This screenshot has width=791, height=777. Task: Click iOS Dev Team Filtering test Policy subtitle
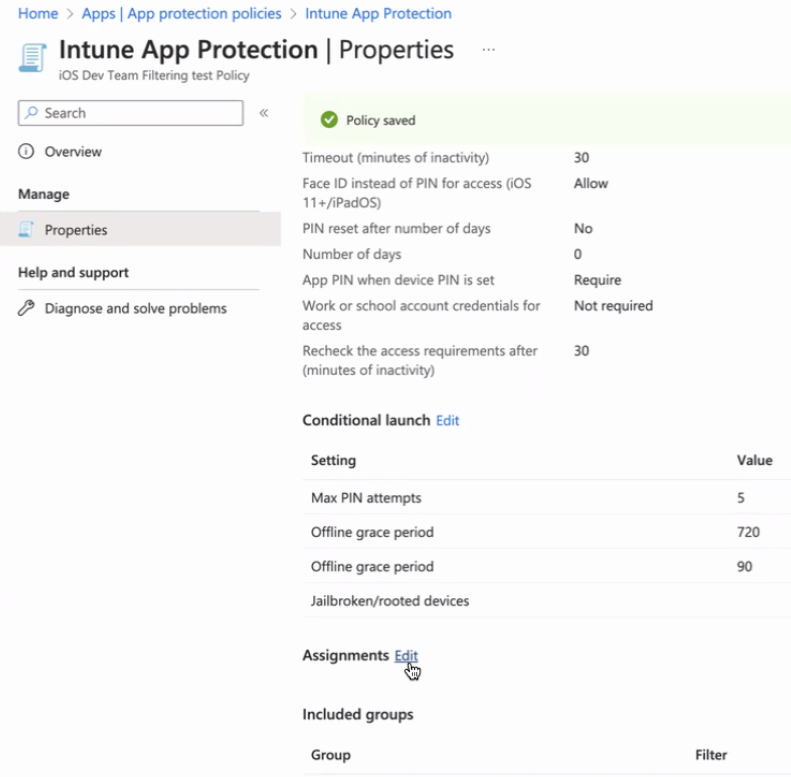[x=154, y=75]
